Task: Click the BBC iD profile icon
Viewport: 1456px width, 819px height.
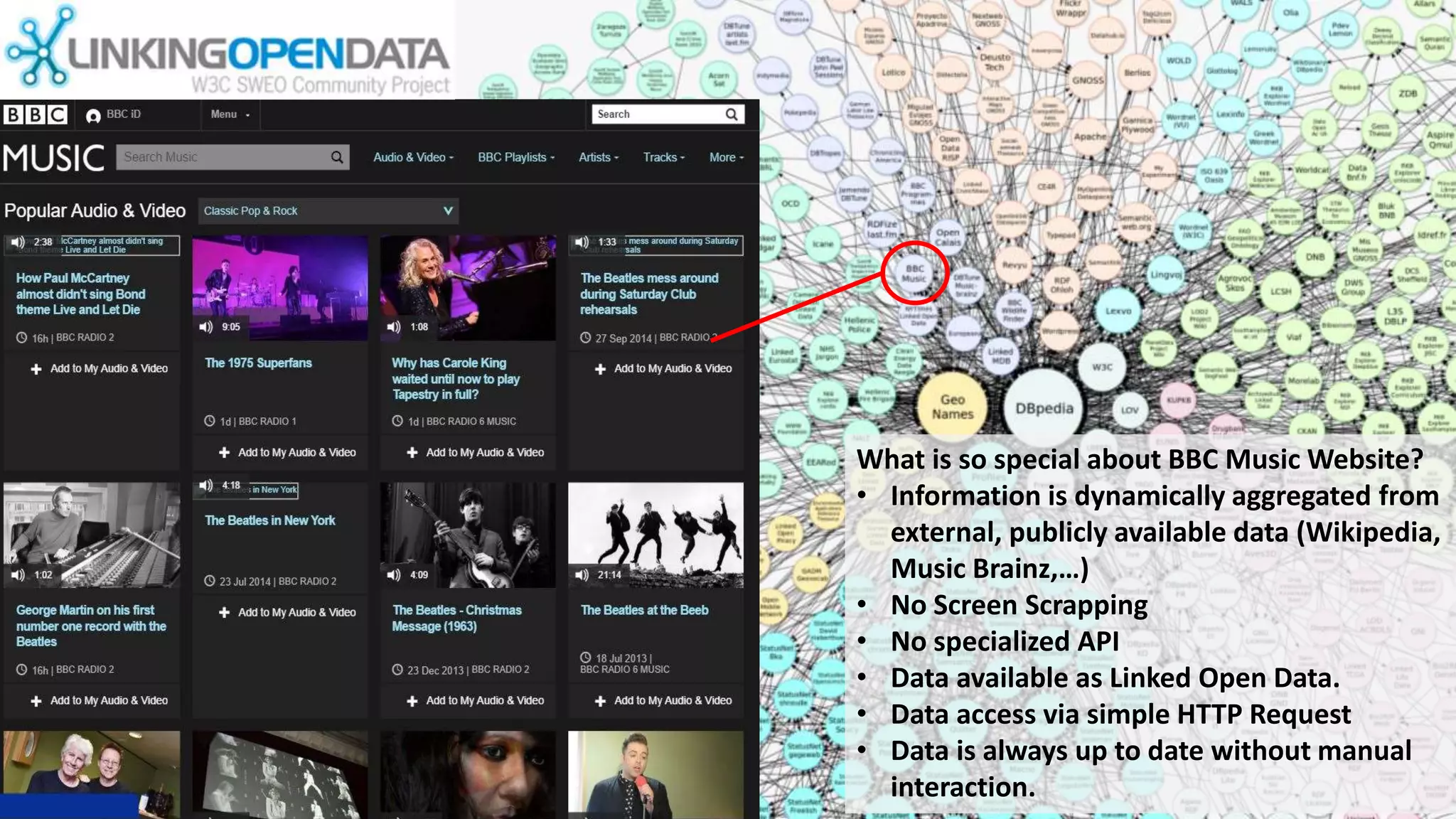Action: [x=93, y=116]
